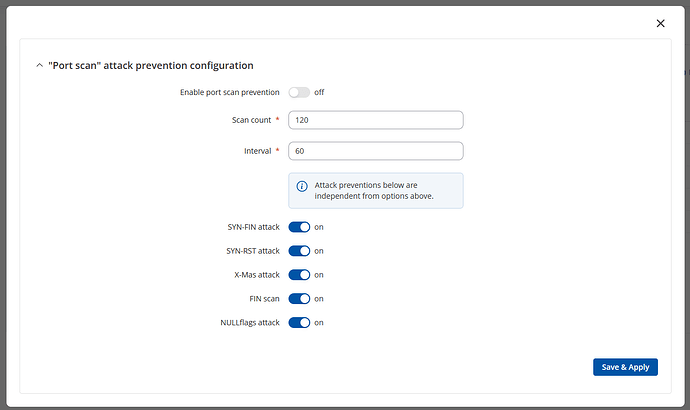Click the Scan count label
The width and height of the screenshot is (690, 410).
point(250,120)
